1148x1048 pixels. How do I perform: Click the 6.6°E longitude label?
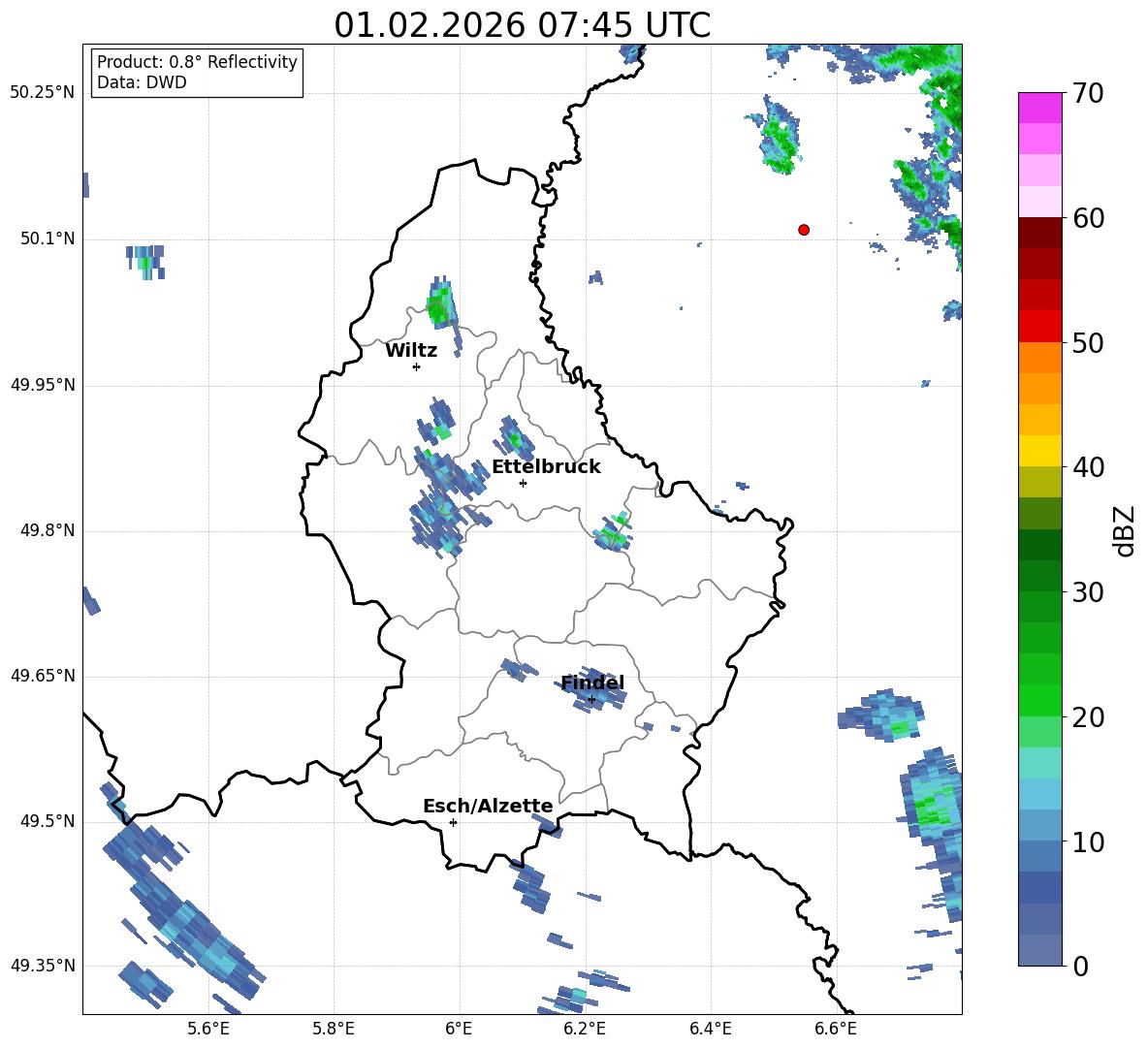tap(836, 1029)
